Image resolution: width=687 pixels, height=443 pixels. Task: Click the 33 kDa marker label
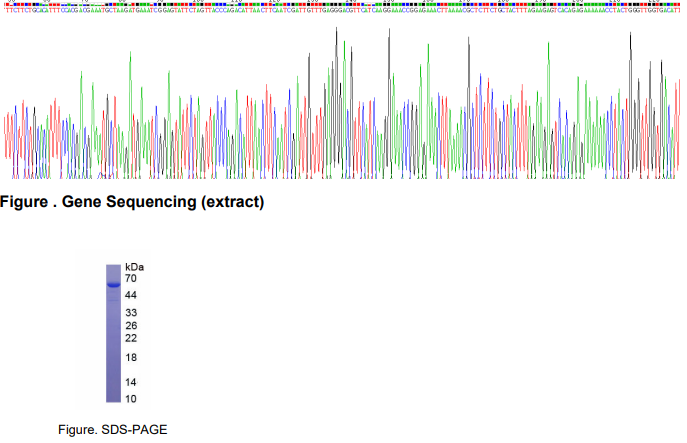coord(131,313)
